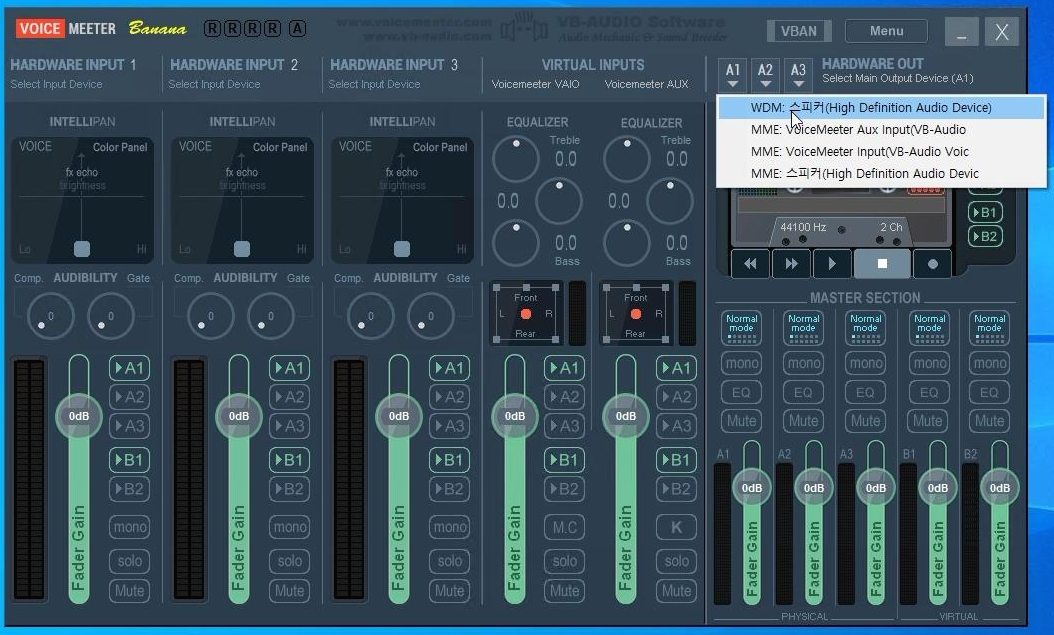Enable B2 routing on Hardware Input 3
Image resolution: width=1054 pixels, height=635 pixels.
449,489
